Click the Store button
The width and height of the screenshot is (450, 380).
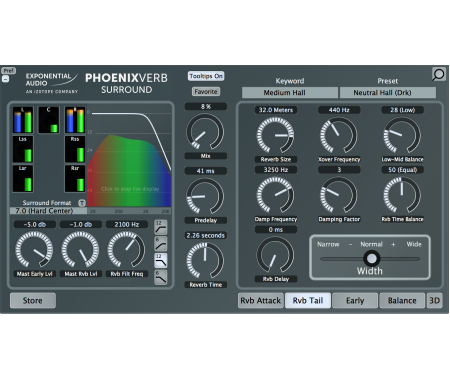33,301
